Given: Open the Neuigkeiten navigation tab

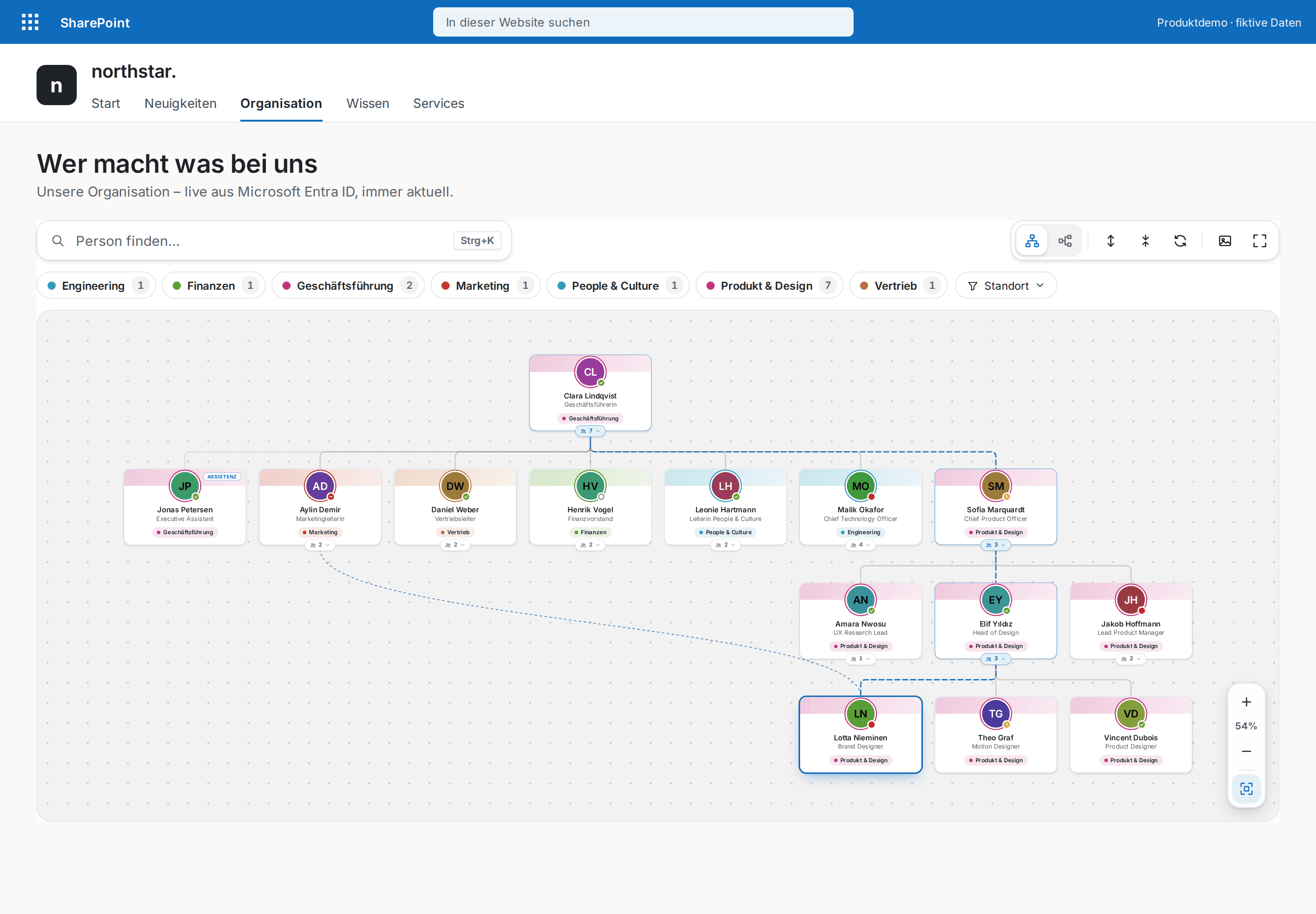Looking at the screenshot, I should (x=180, y=103).
